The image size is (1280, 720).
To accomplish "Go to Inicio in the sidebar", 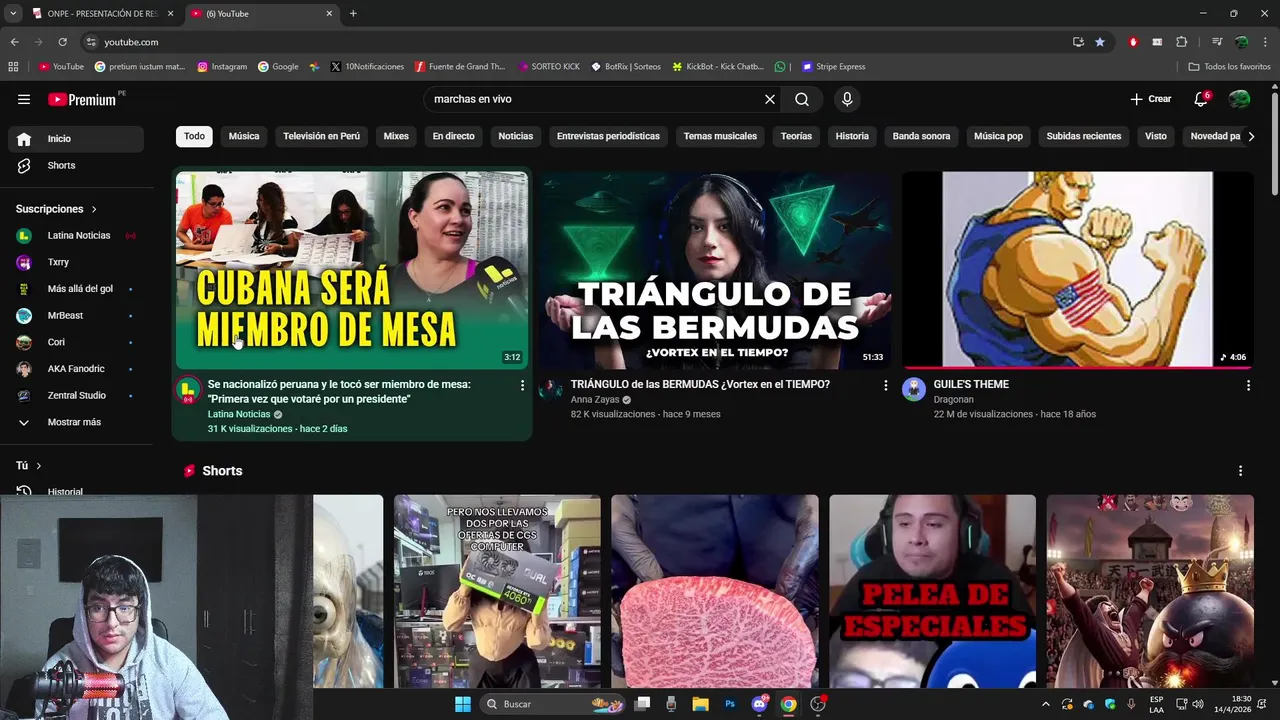I will pos(76,139).
